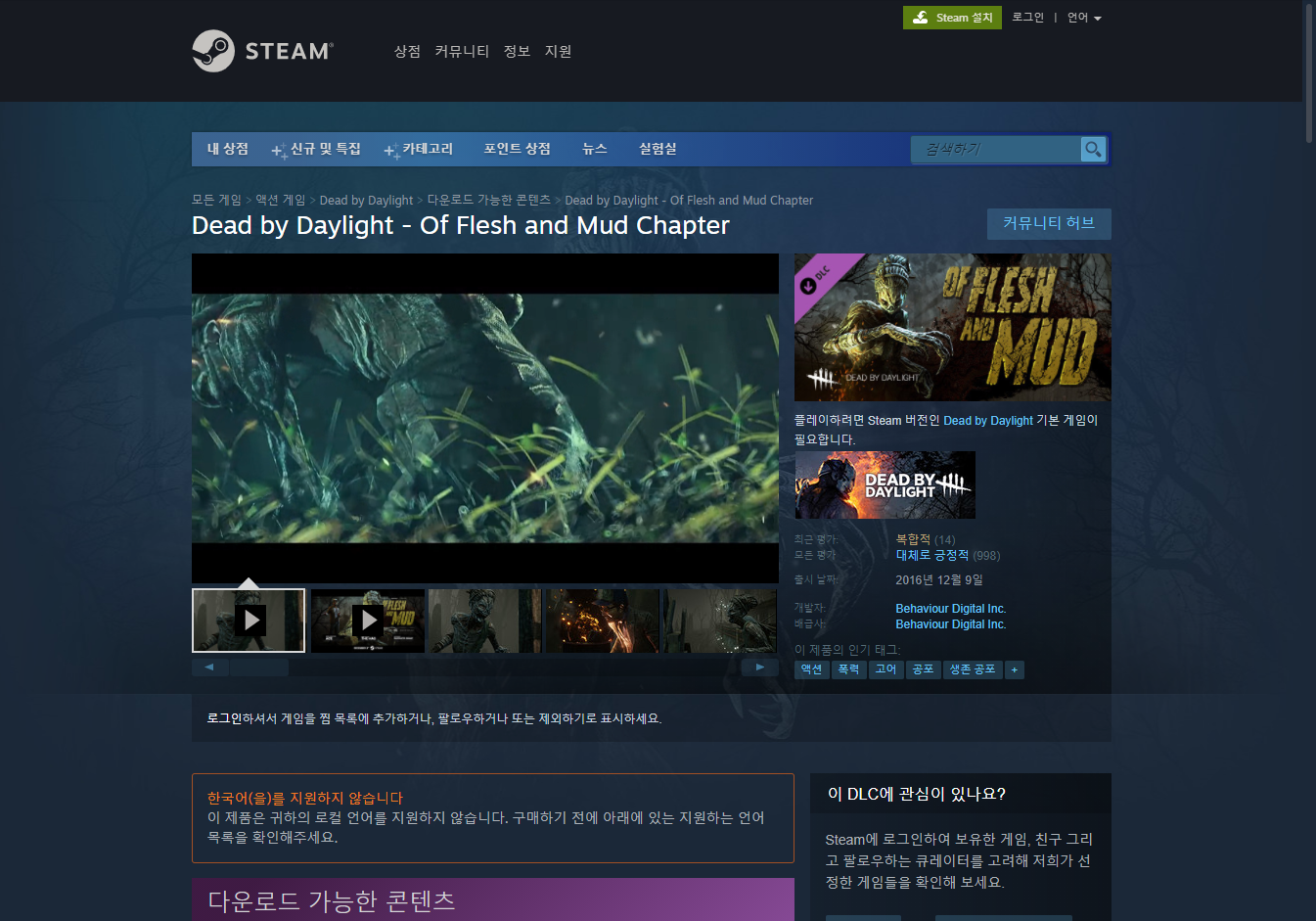The image size is (1316, 921).
Task: Play the second trailer thumbnail with Of Flesh and Mud logo
Action: click(x=368, y=621)
